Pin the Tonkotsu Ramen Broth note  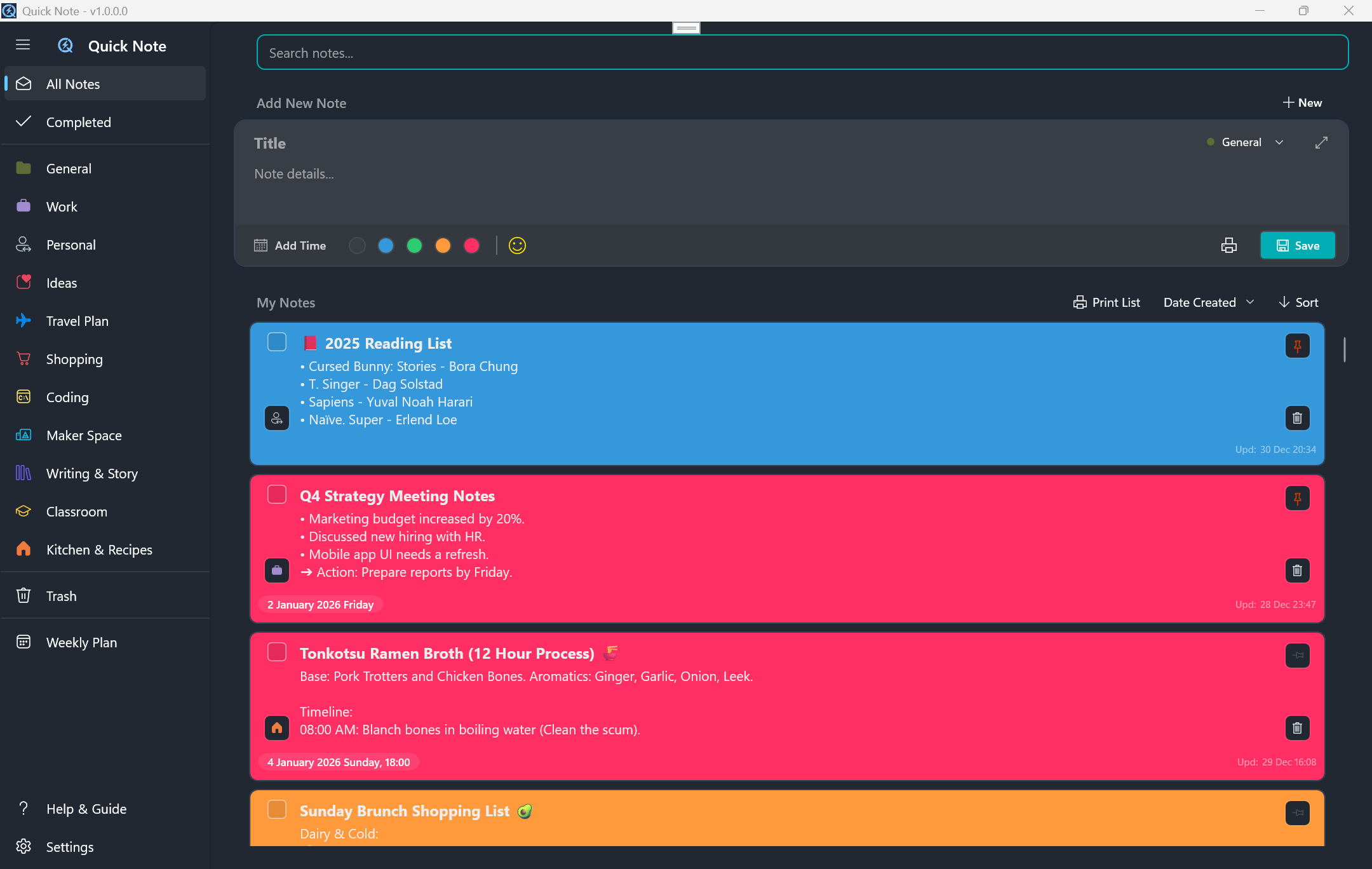(x=1297, y=656)
